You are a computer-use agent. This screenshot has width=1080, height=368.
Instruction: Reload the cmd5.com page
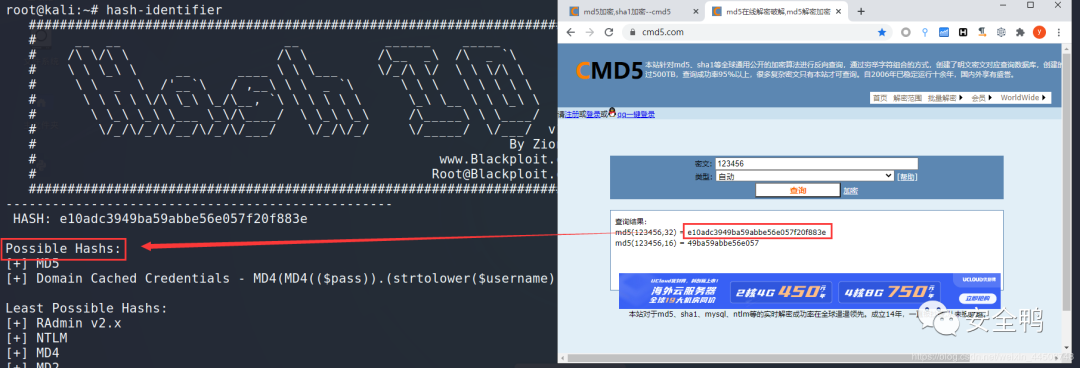tap(609, 32)
